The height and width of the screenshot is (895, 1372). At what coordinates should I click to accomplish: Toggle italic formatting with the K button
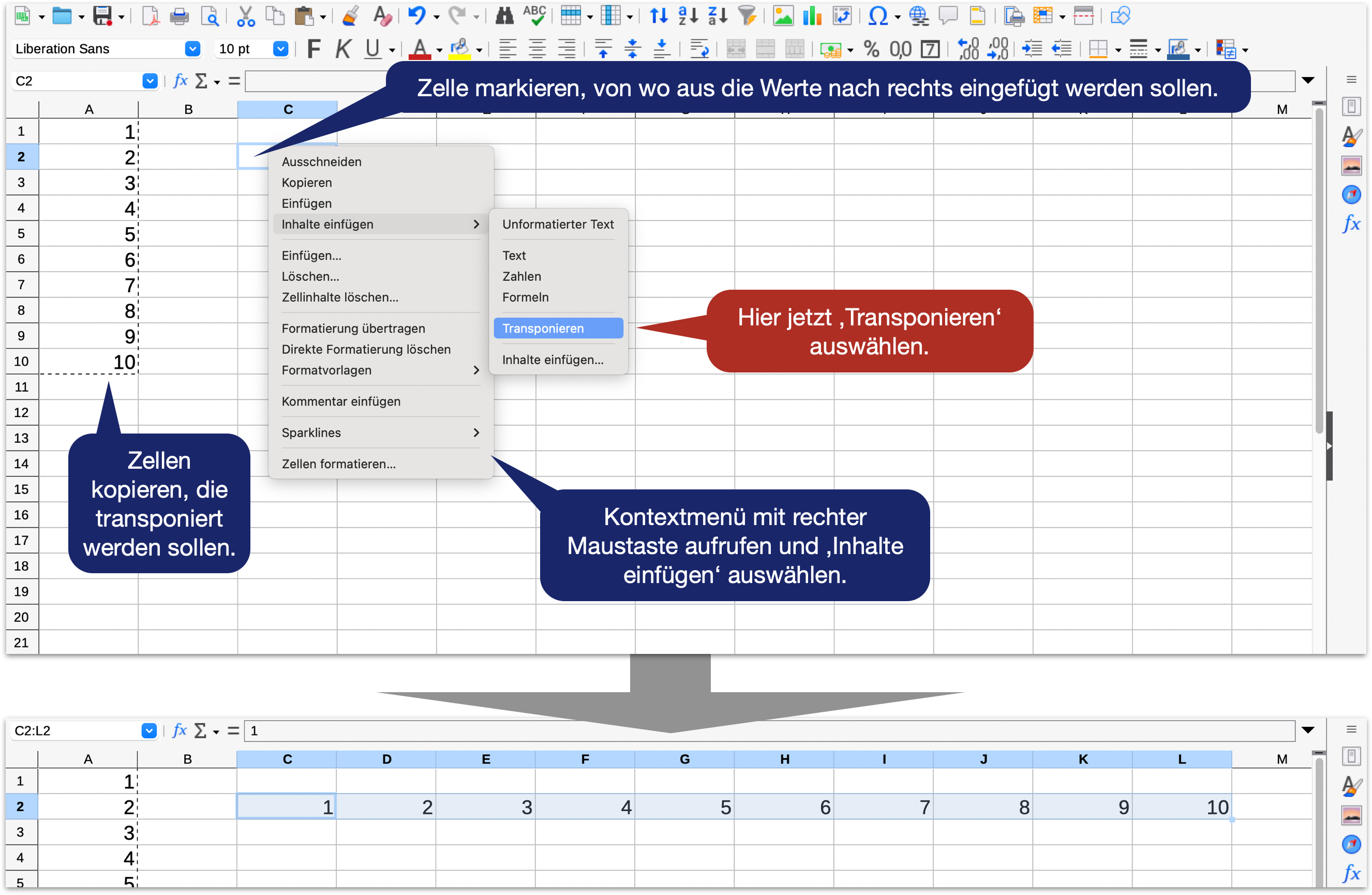(x=343, y=49)
